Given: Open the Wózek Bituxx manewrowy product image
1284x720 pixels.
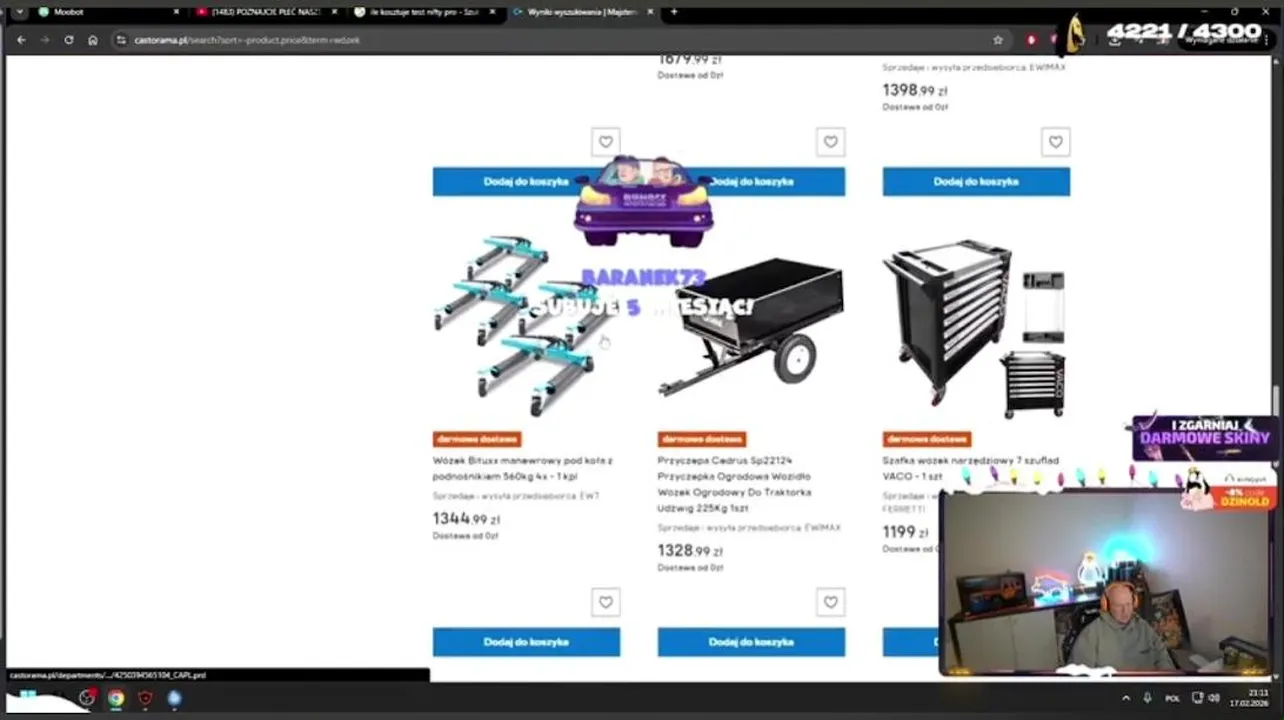Looking at the screenshot, I should click(x=526, y=326).
